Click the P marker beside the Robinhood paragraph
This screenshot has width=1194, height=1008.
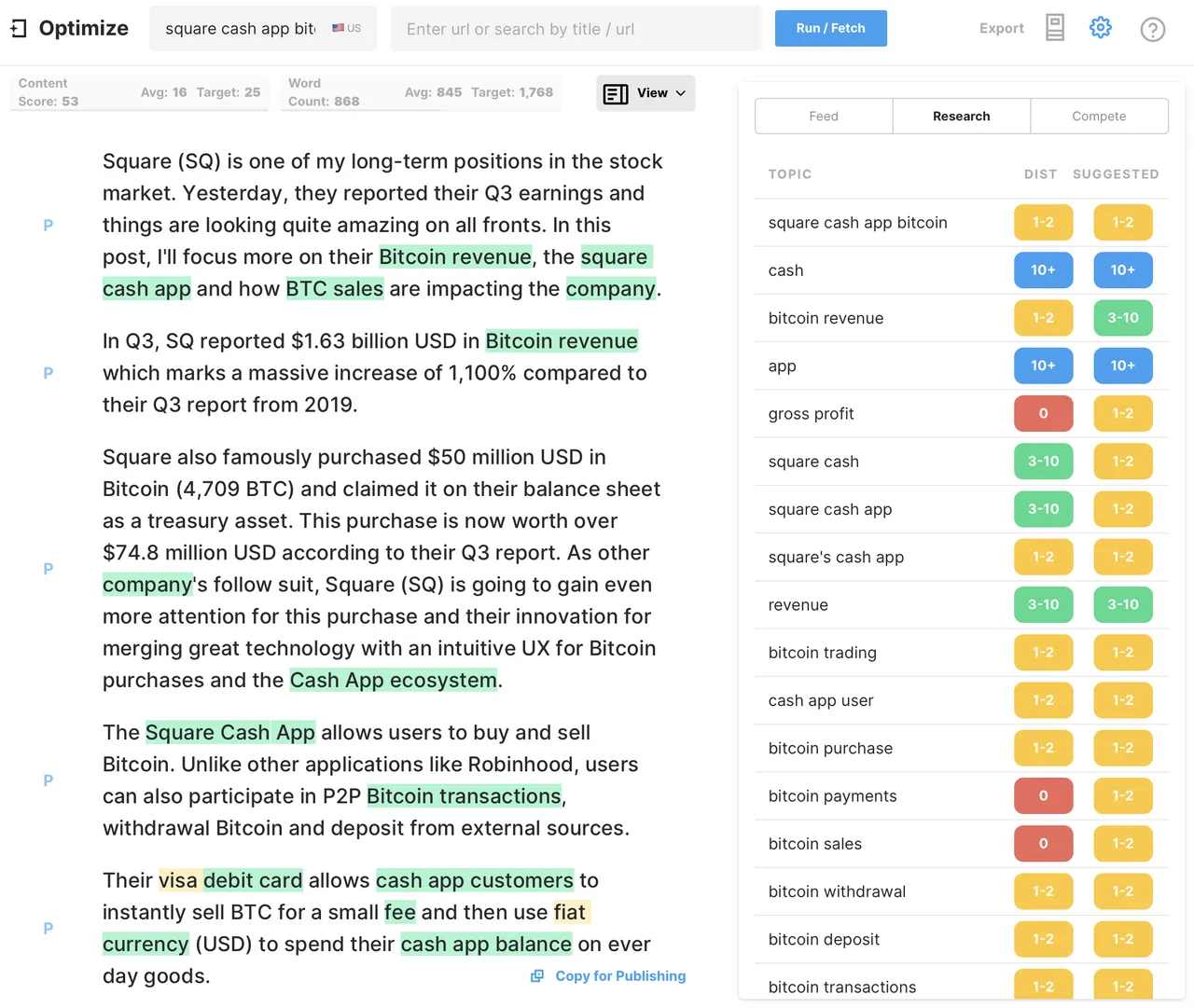click(x=49, y=780)
